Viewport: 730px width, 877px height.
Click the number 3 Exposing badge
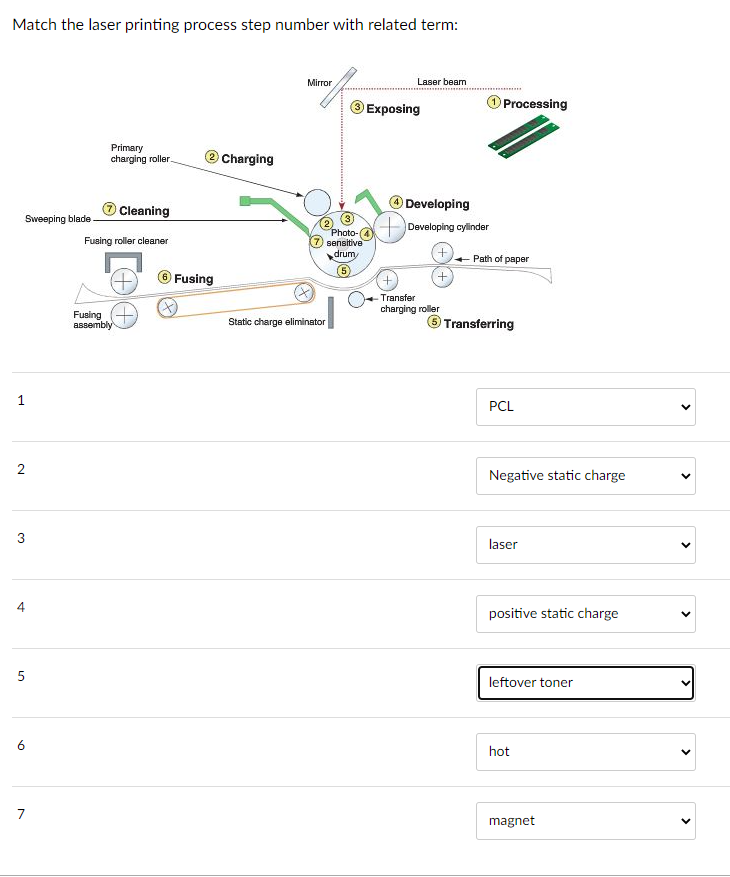click(x=357, y=107)
